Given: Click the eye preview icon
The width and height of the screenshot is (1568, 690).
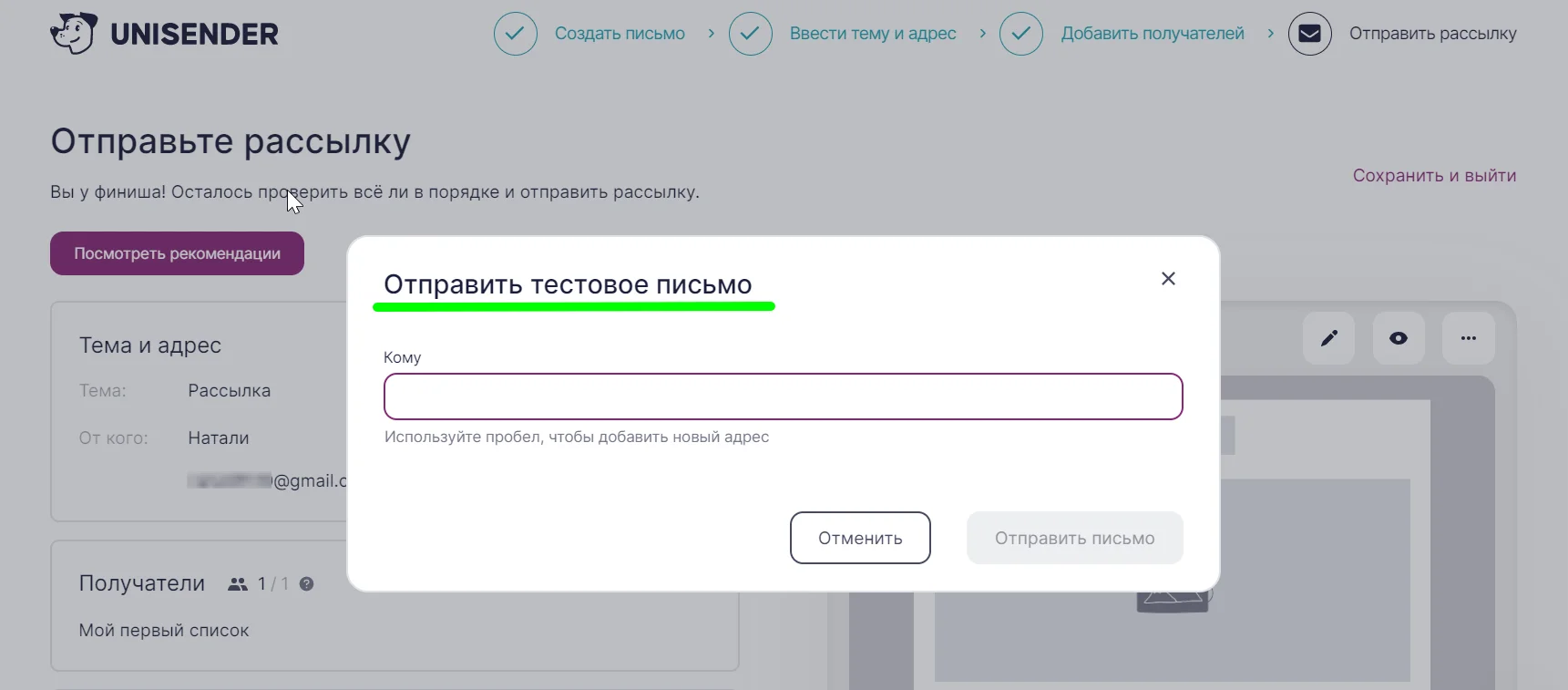Looking at the screenshot, I should pos(1399,338).
